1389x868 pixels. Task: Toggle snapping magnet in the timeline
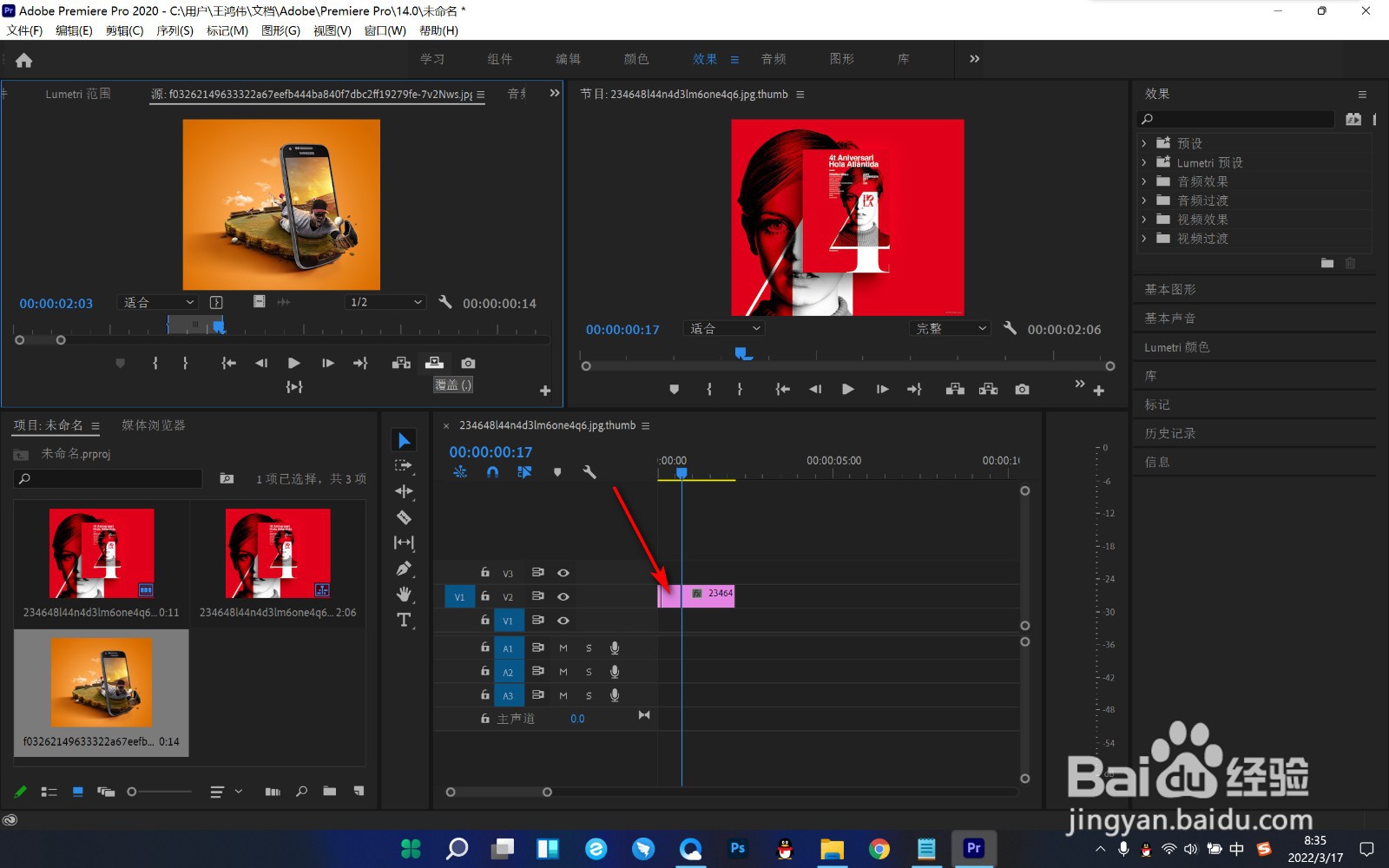[492, 472]
